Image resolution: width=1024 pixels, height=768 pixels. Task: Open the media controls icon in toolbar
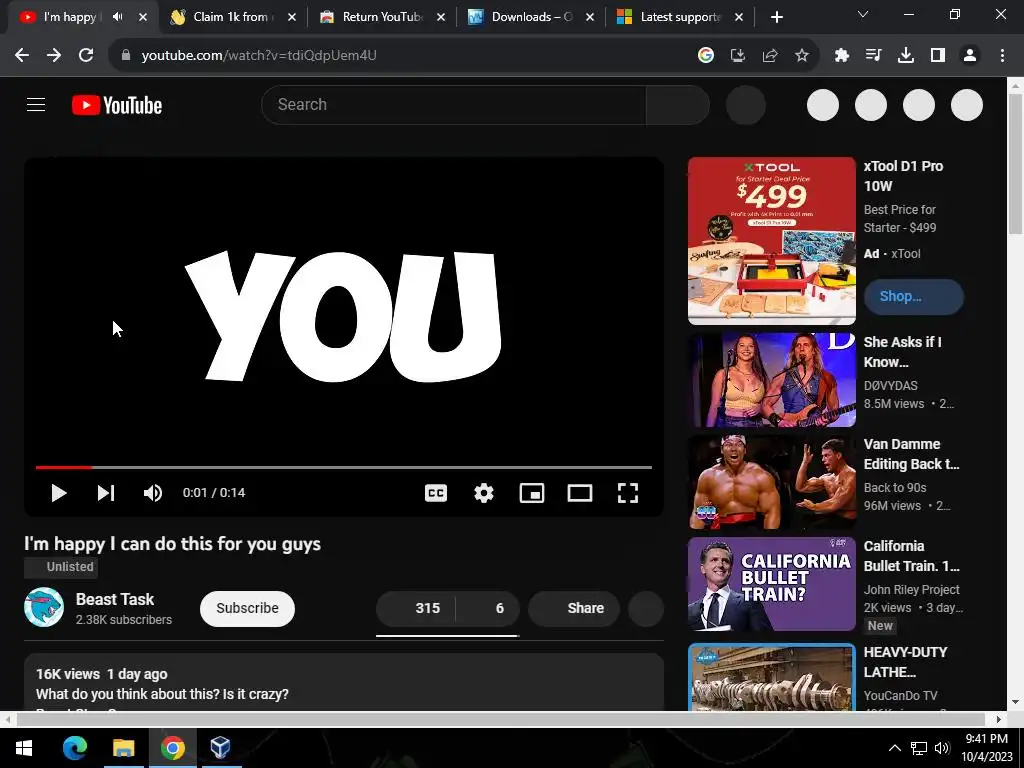[874, 56]
